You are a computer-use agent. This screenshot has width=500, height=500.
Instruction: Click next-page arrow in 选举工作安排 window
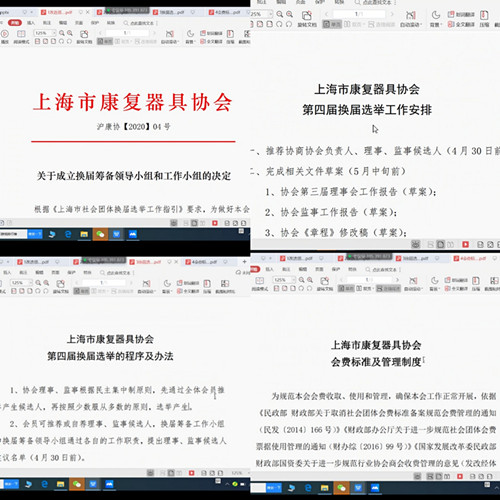coord(392,14)
